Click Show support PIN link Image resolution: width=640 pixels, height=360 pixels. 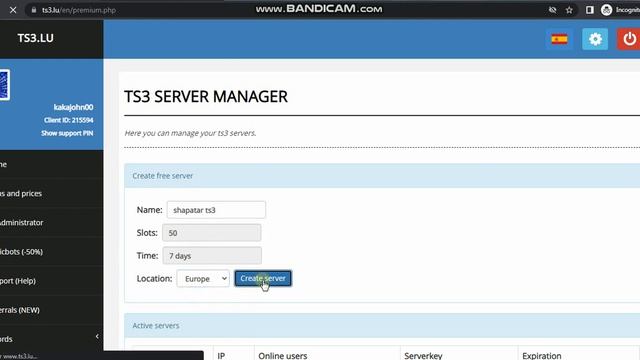(67, 133)
